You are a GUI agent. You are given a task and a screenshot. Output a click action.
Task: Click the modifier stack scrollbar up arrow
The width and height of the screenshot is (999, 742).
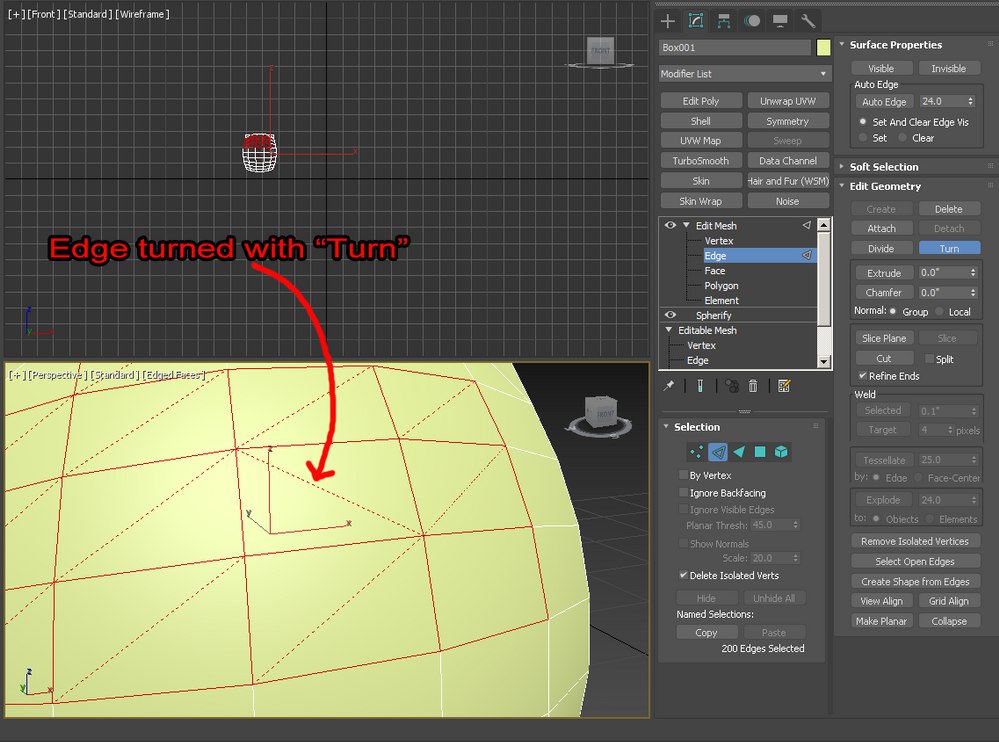tap(824, 224)
